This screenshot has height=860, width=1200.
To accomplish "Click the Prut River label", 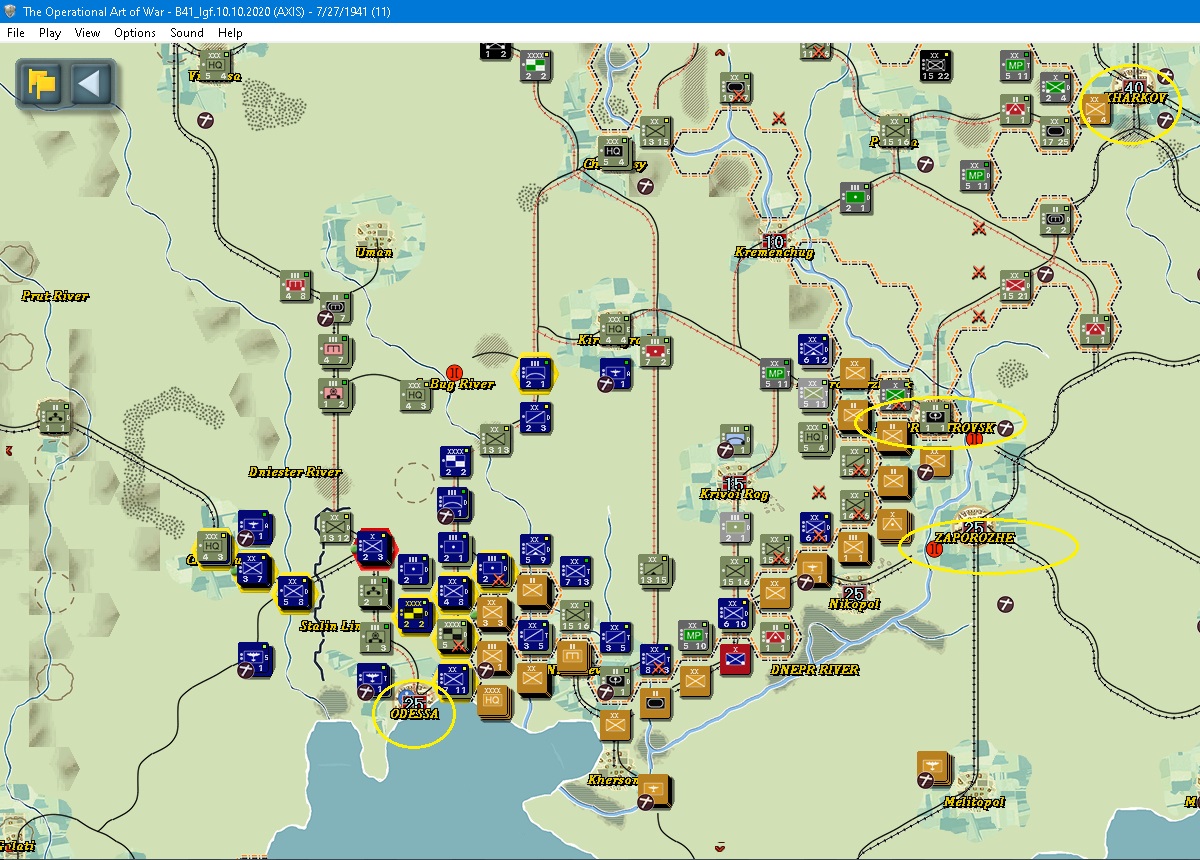I will tap(55, 296).
